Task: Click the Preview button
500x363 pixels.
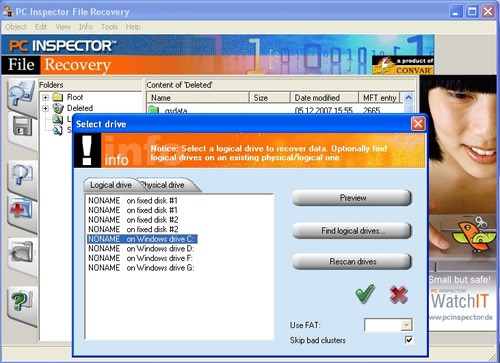Action: [x=352, y=198]
